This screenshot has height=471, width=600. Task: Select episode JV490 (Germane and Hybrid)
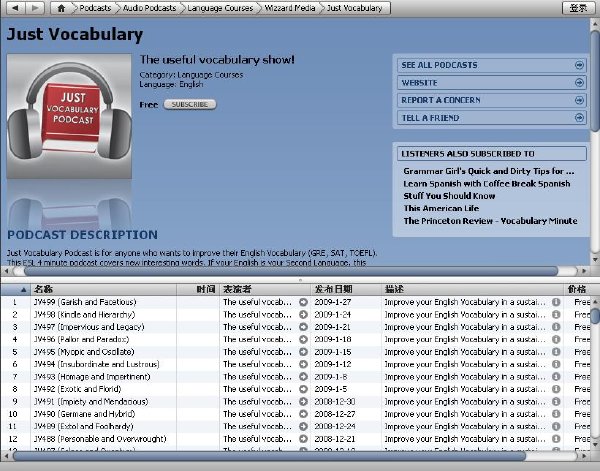(x=85, y=414)
